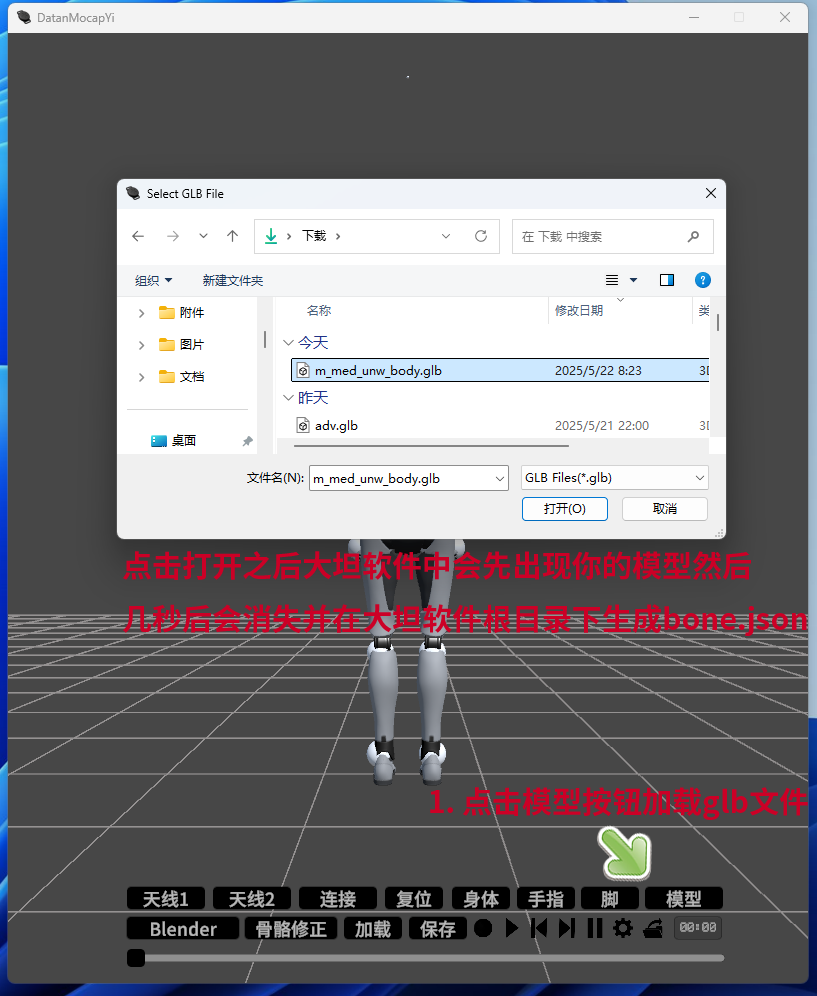This screenshot has height=996, width=817.
Task: Go up one folder level
Action: (232, 236)
